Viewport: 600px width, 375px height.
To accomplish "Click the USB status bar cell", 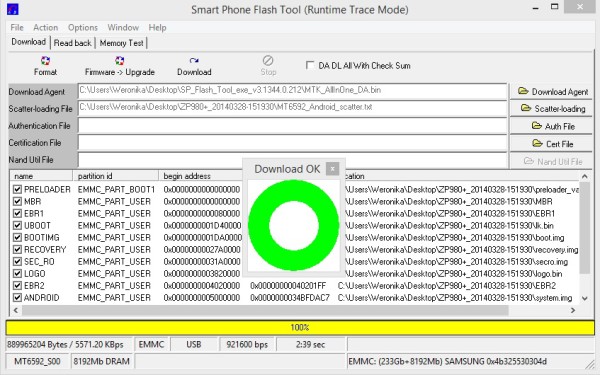I will [x=194, y=344].
